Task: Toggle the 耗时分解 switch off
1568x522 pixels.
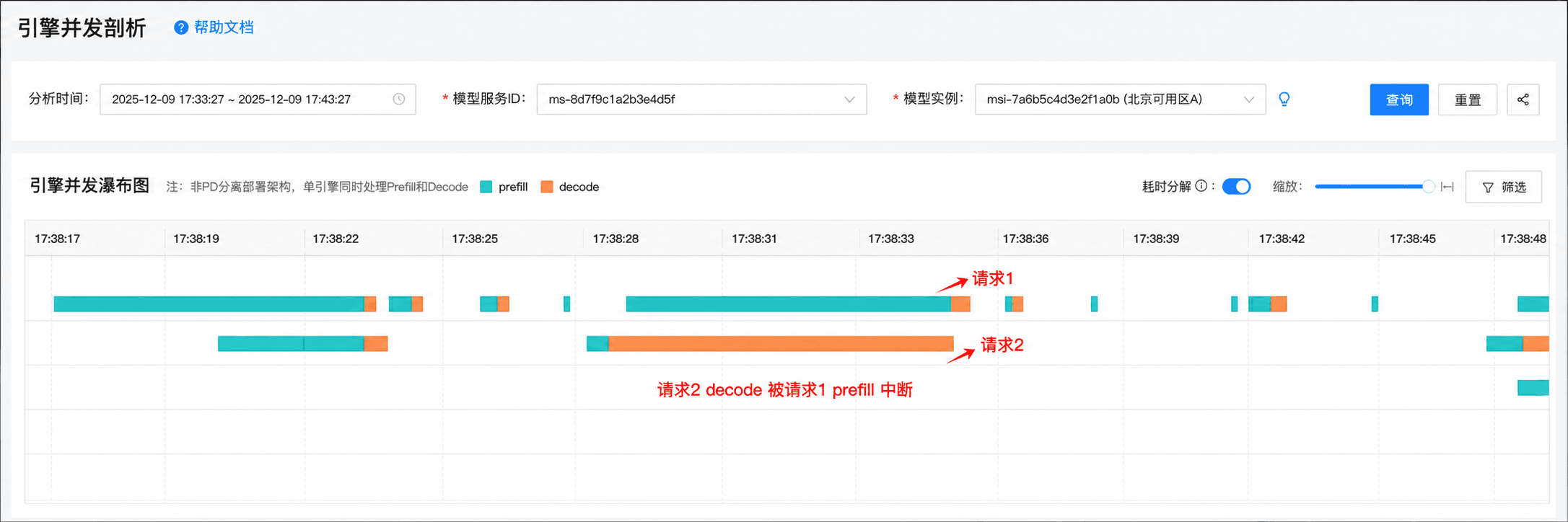Action: 1237,187
